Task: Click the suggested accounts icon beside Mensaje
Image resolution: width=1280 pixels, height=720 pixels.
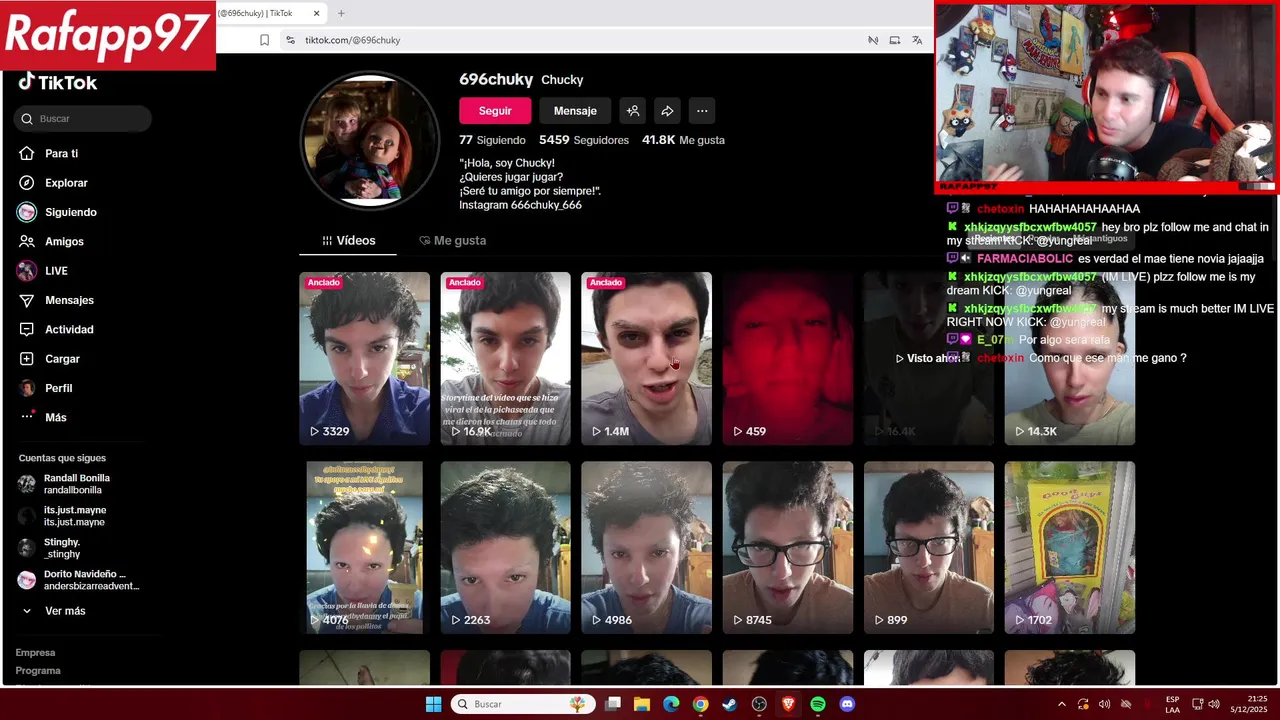Action: [x=632, y=111]
